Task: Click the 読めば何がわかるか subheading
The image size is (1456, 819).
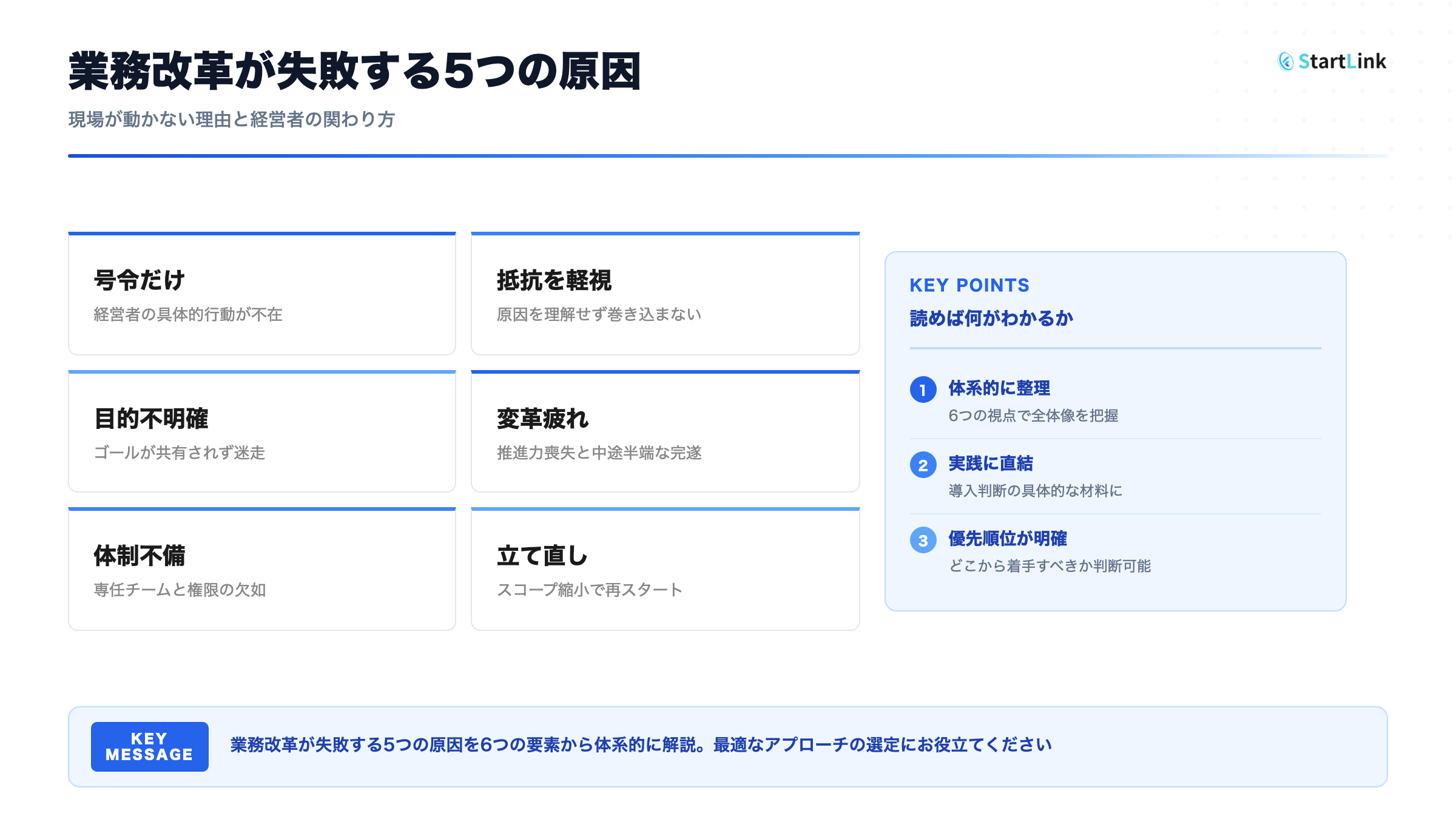Action: [991, 318]
